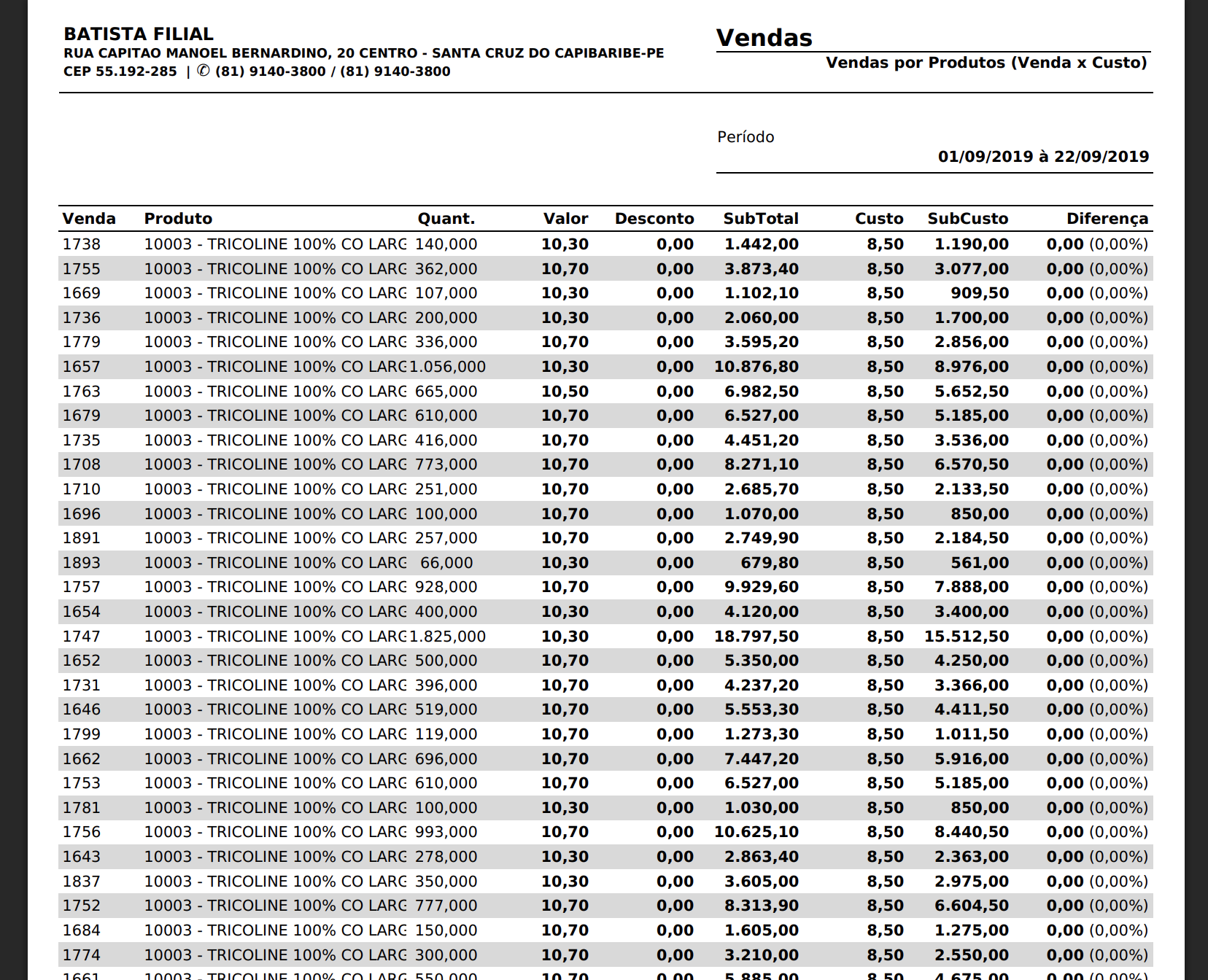The width and height of the screenshot is (1208, 980).
Task: Click the Desconto column header
Action: click(x=654, y=219)
